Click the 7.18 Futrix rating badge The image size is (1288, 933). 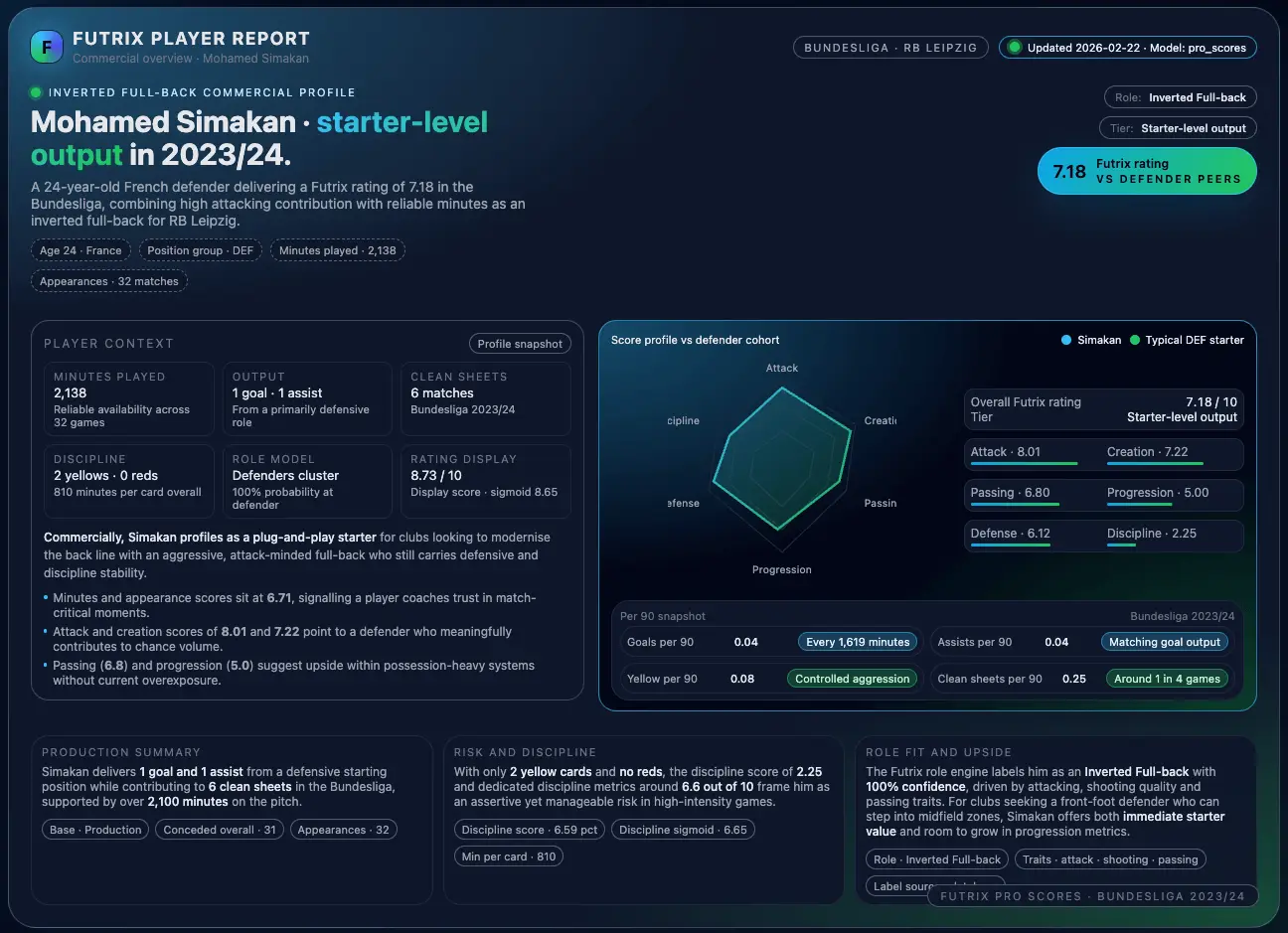[x=1146, y=170]
